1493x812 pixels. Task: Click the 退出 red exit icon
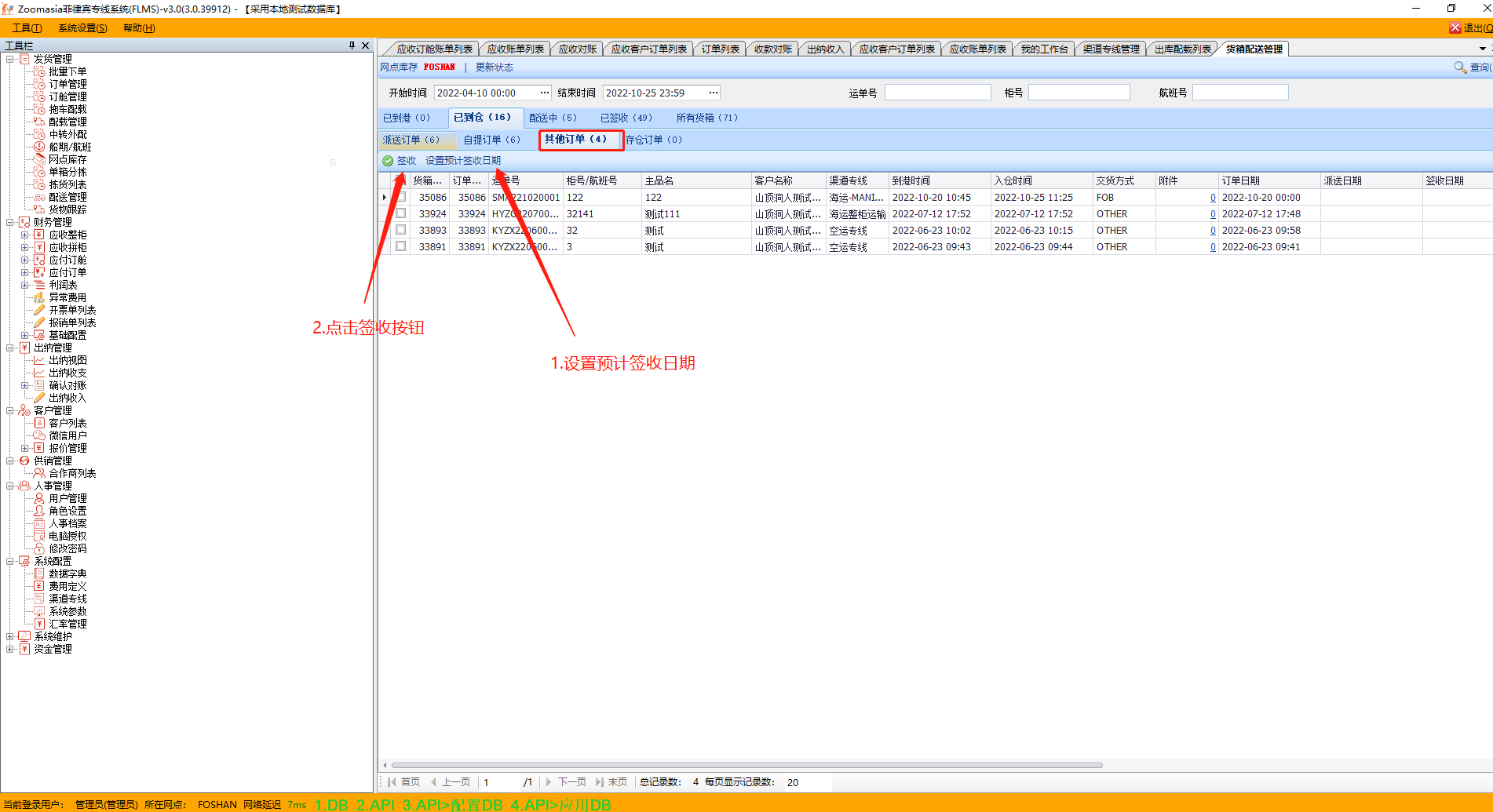pyautogui.click(x=1455, y=28)
